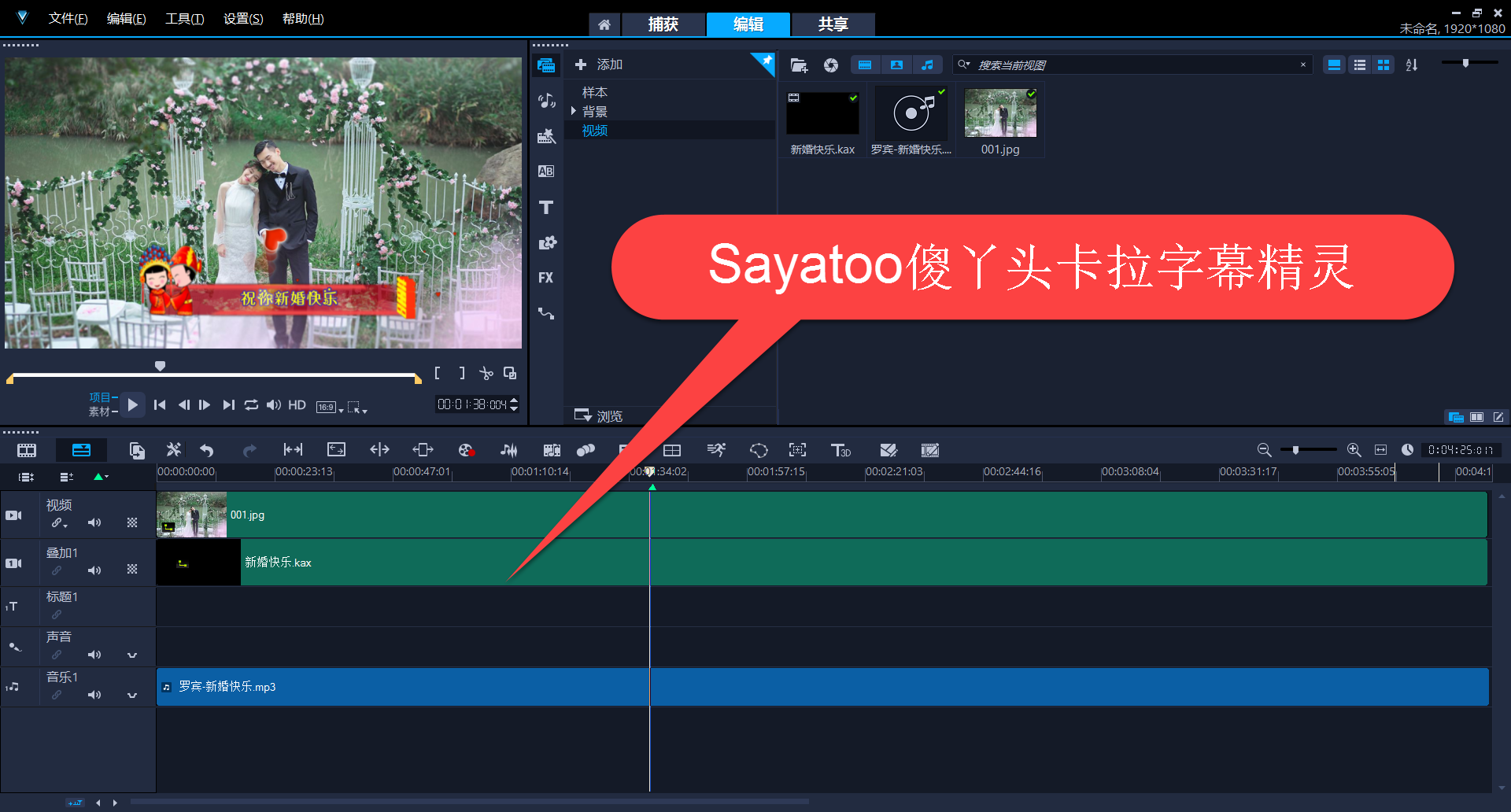Open the time remapping tool
This screenshot has height=812, width=1511.
716,450
